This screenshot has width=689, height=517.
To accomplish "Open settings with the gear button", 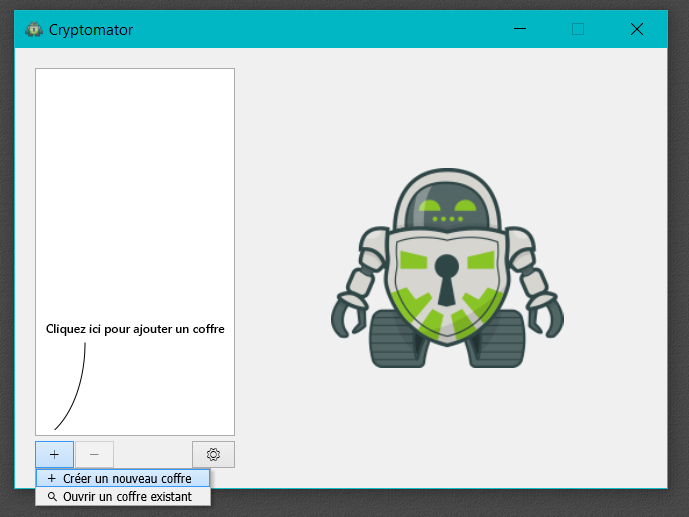I will (x=214, y=454).
